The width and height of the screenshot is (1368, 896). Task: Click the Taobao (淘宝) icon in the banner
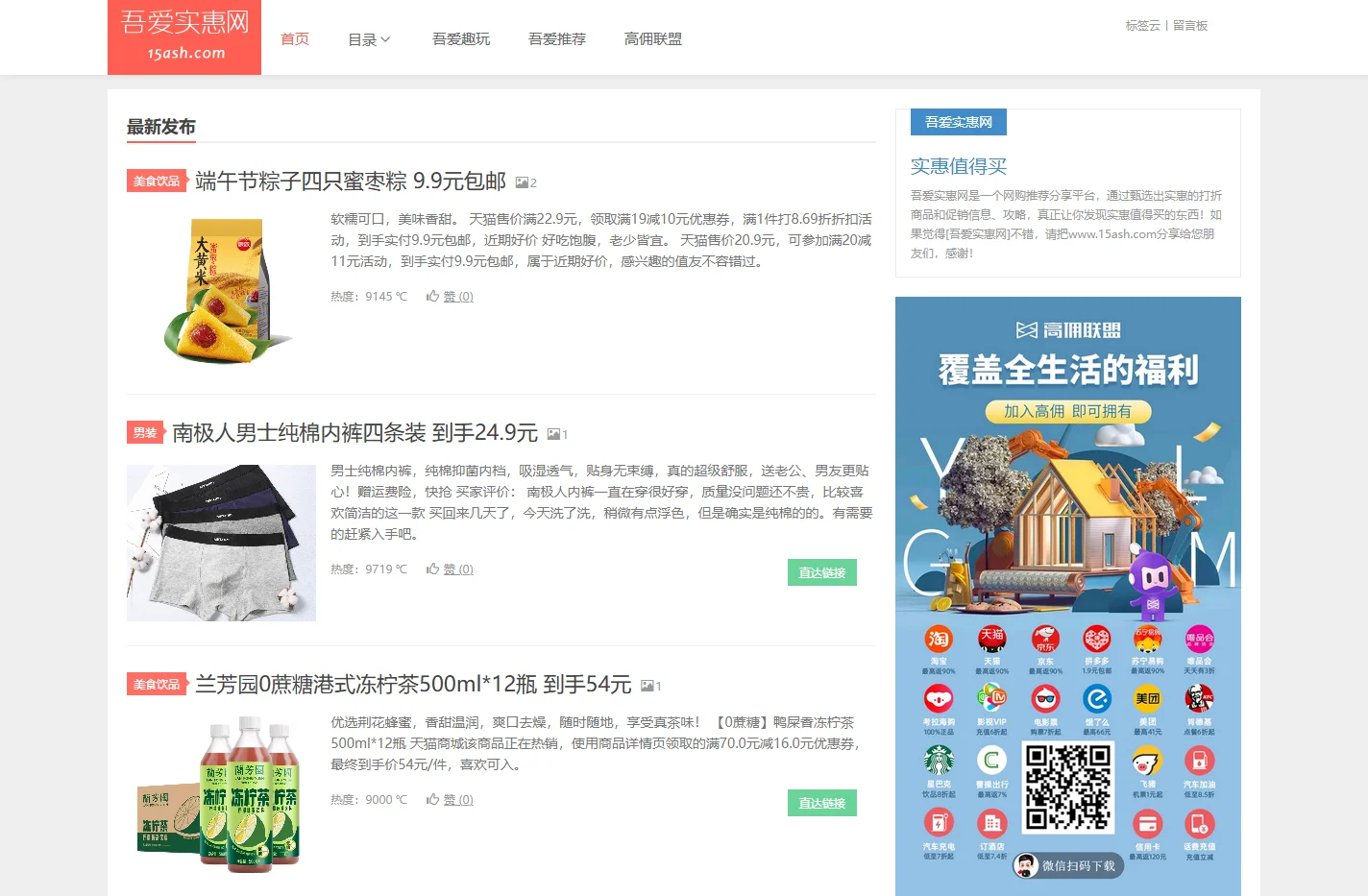pos(939,639)
